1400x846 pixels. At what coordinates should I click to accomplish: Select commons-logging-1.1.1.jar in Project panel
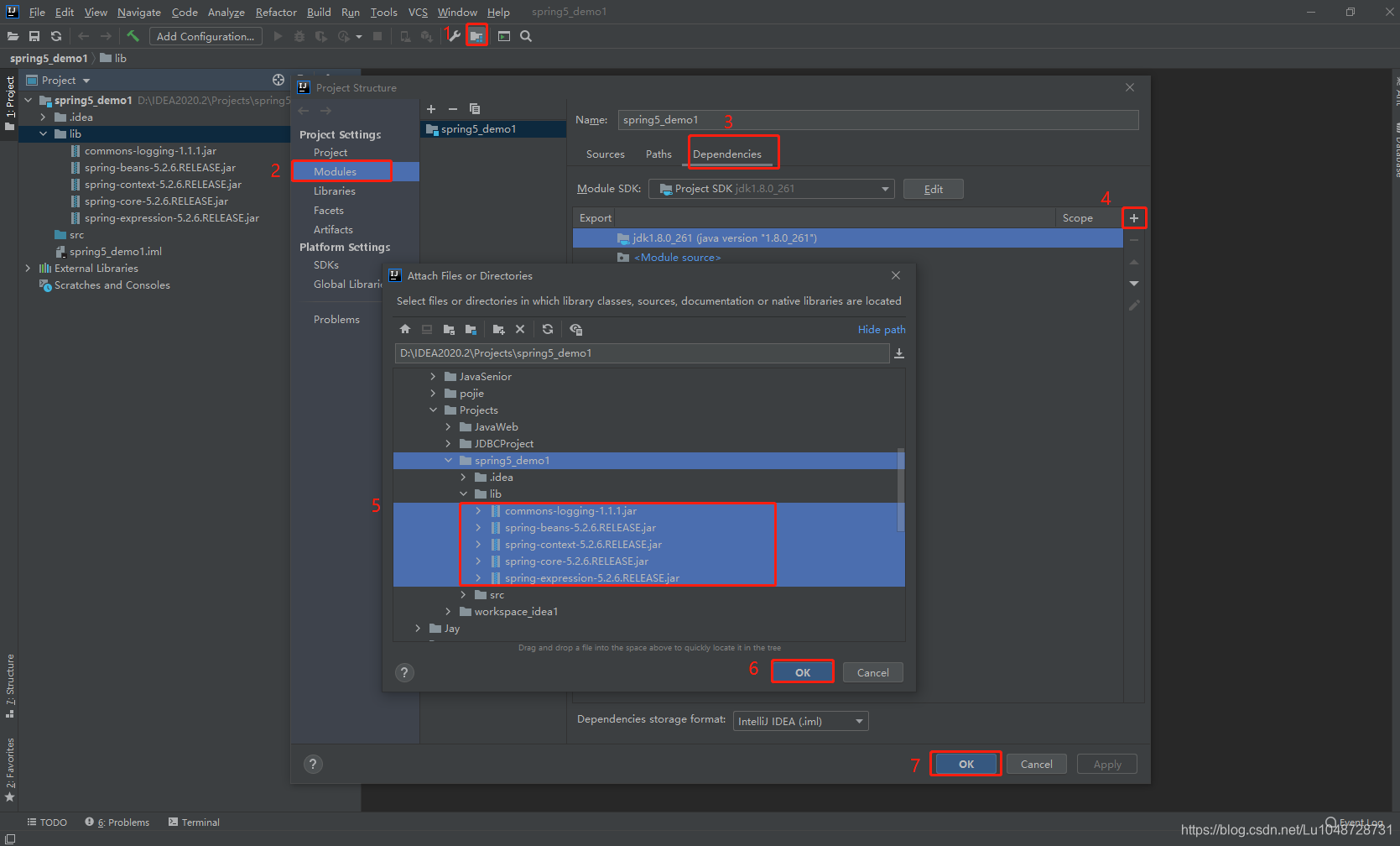pos(150,151)
